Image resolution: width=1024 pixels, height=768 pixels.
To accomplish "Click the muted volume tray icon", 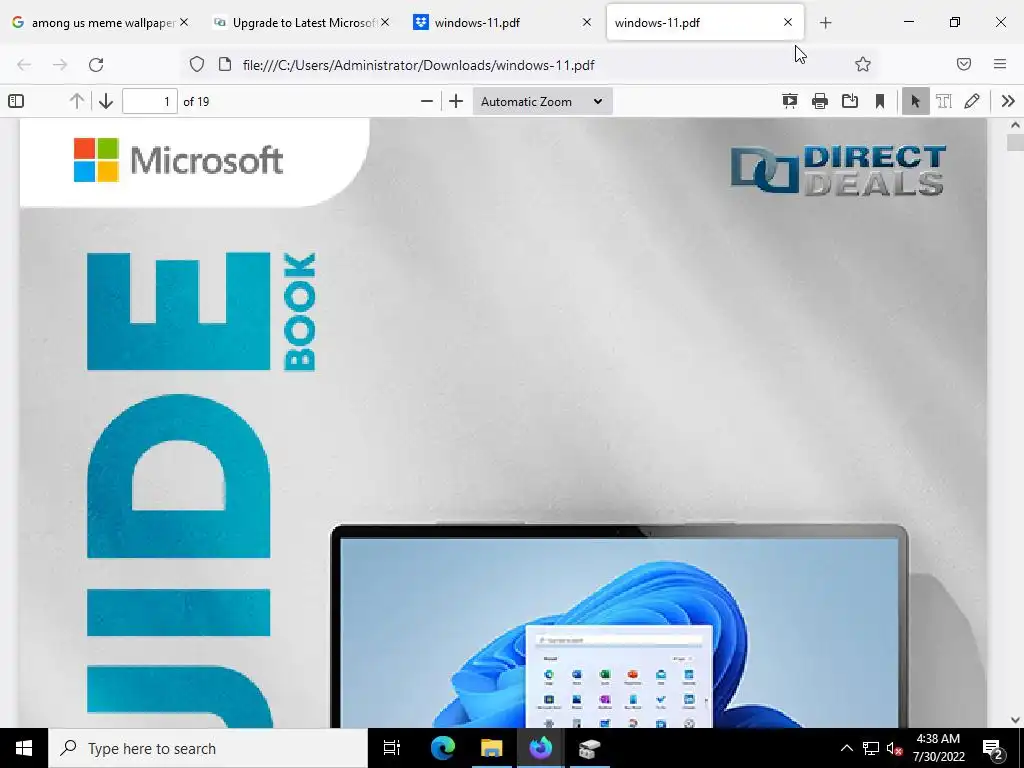I will tap(895, 748).
